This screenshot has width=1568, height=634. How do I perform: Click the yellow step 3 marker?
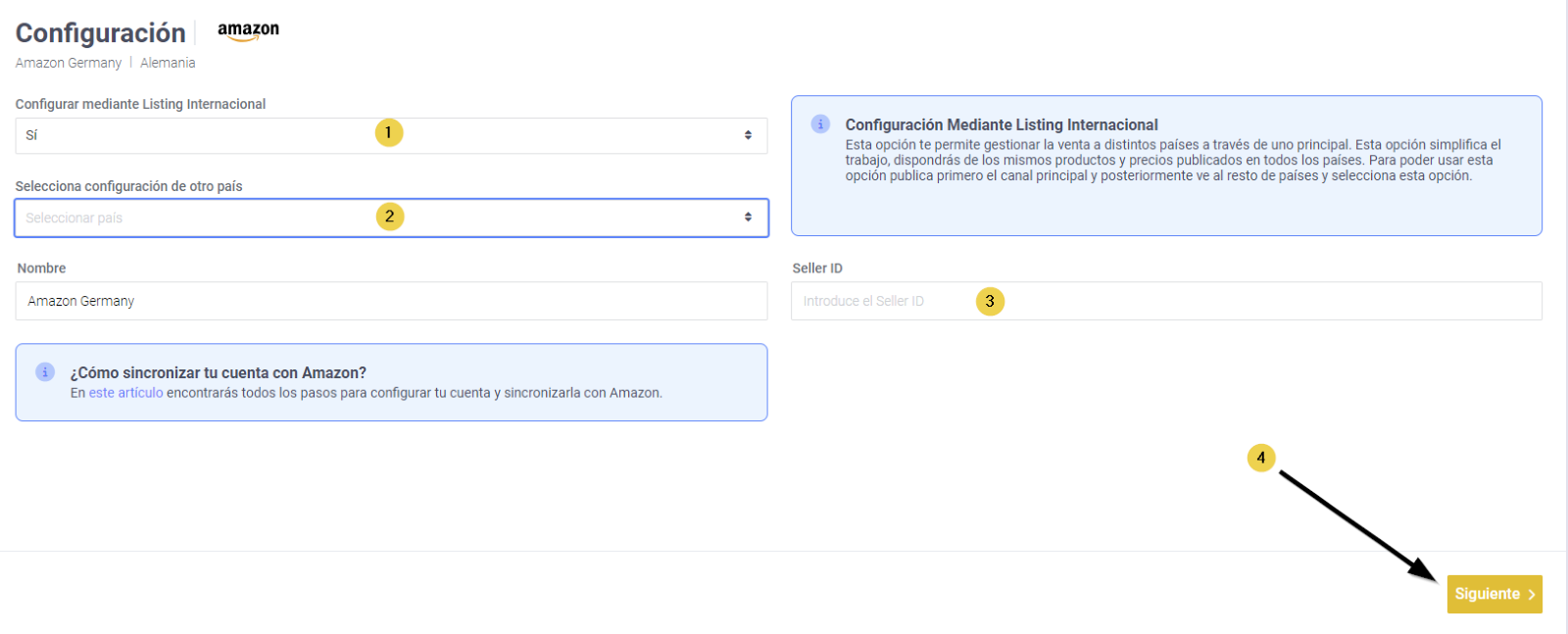[x=990, y=302]
